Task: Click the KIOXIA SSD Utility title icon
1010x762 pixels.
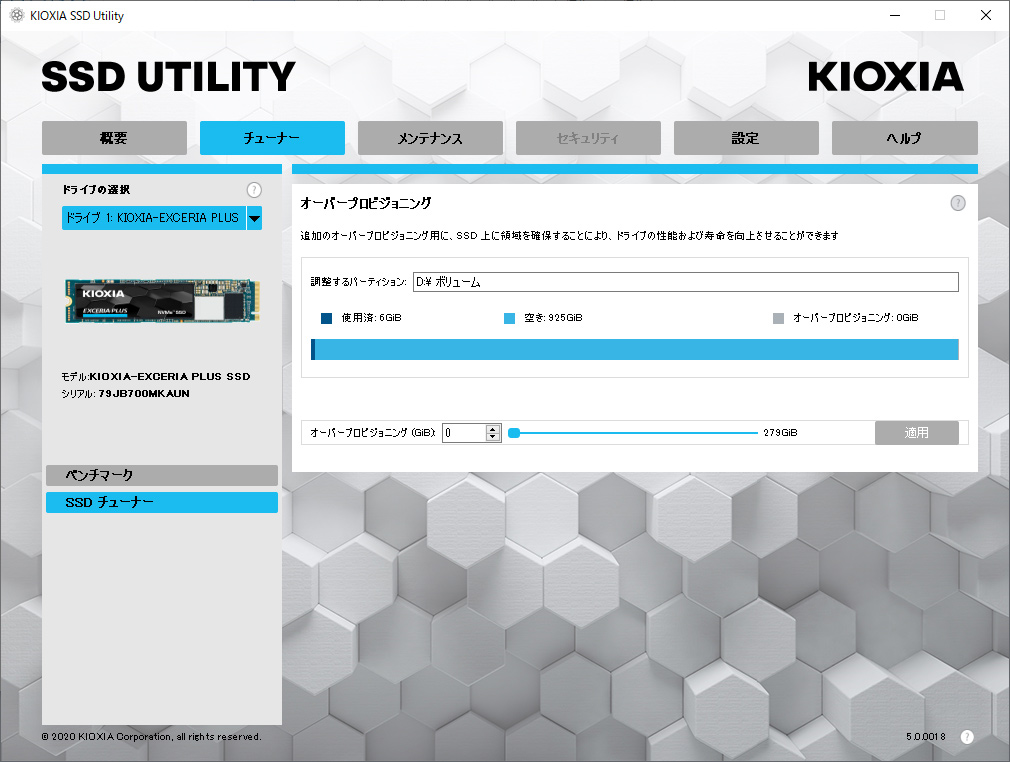Action: (17, 15)
